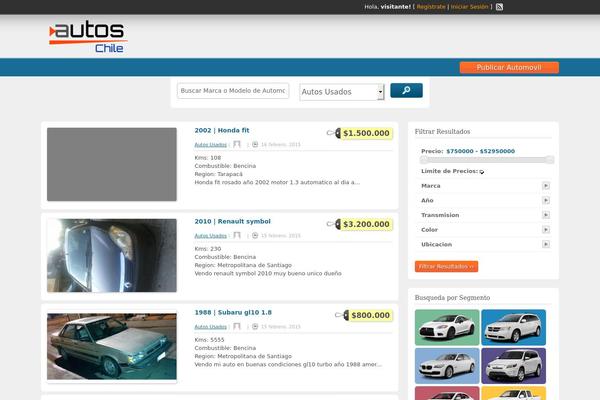Open the 1988 | Subaru gl10 1.8 title
The image size is (600, 400).
pyautogui.click(x=233, y=312)
